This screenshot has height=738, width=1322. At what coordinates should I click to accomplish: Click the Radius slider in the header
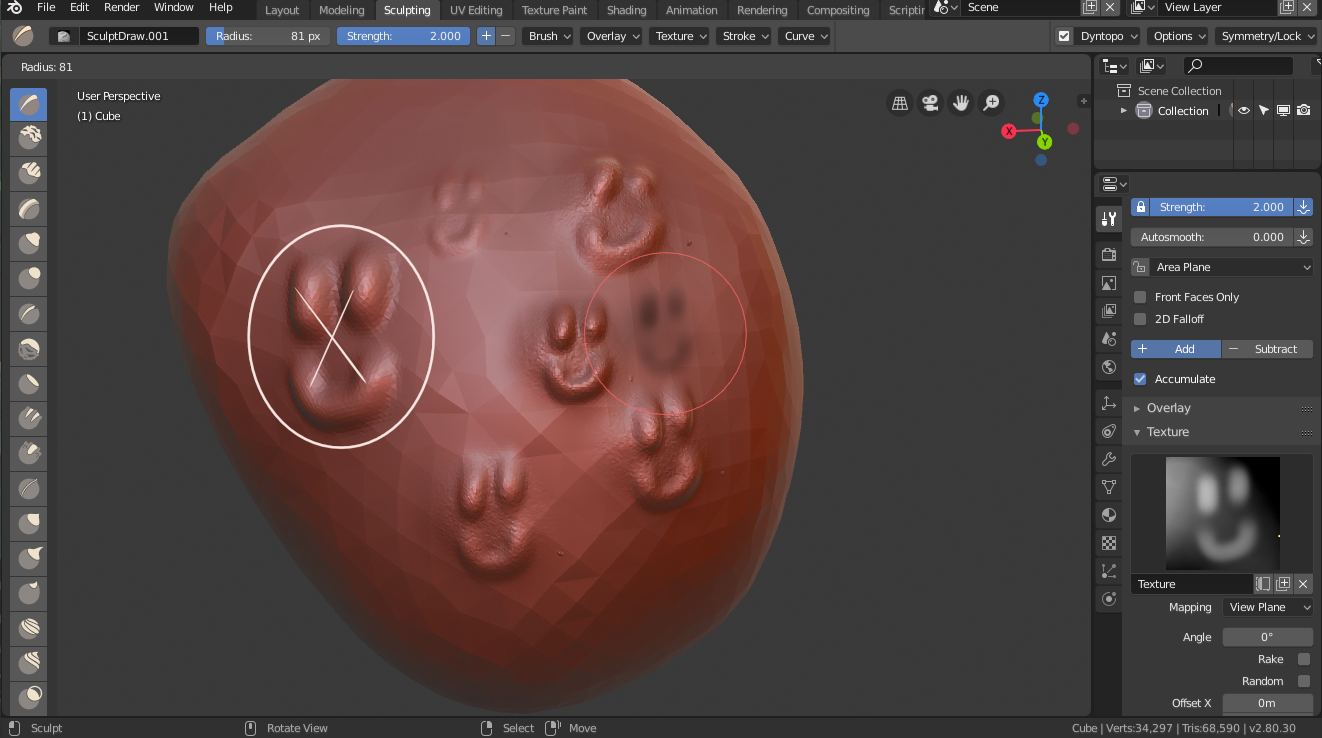268,36
